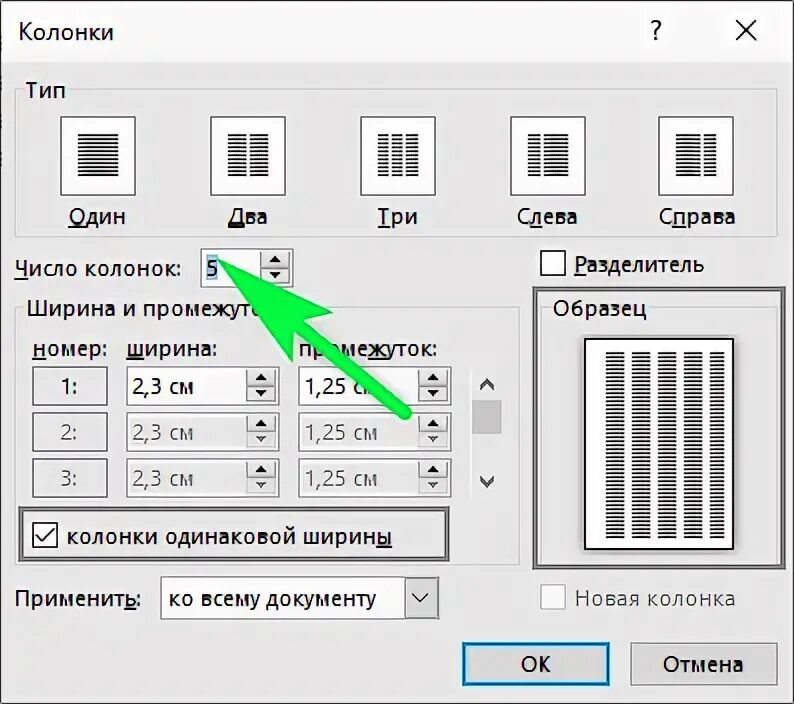Click the Колонки dialog title

click(x=66, y=32)
